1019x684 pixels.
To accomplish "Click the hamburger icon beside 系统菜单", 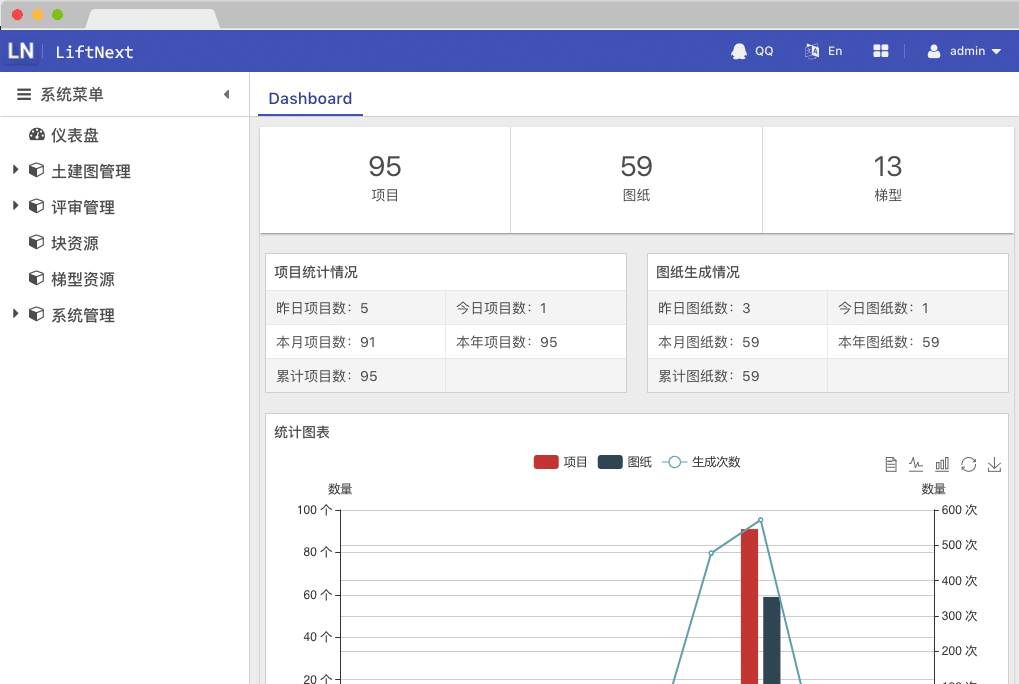I will (24, 95).
